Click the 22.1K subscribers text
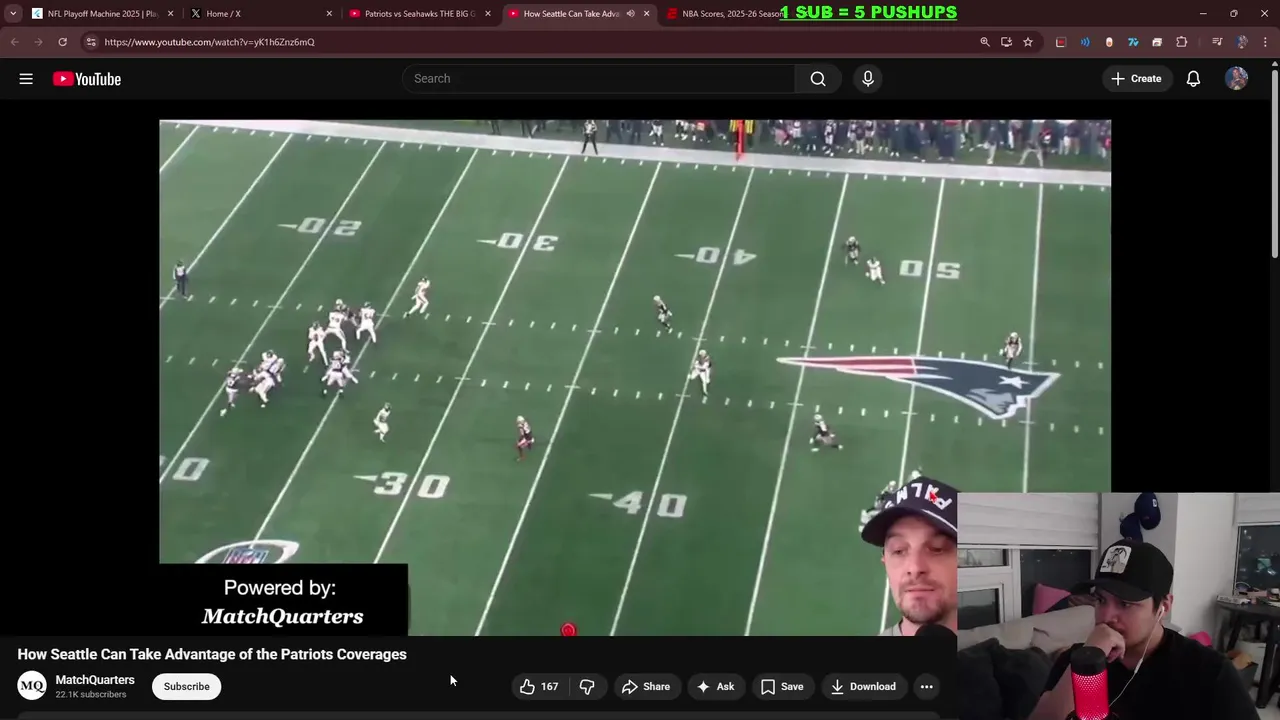Image resolution: width=1280 pixels, height=720 pixels. (91, 695)
